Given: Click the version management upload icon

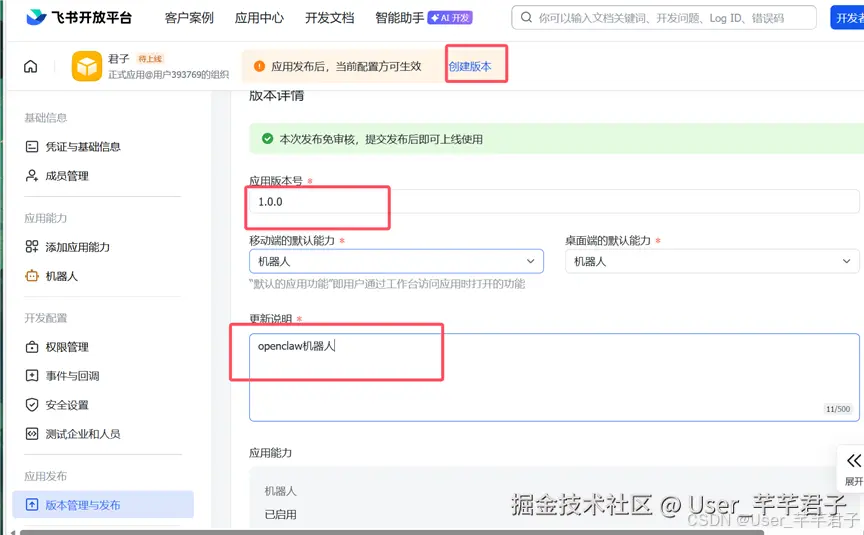Looking at the screenshot, I should click(32, 505).
